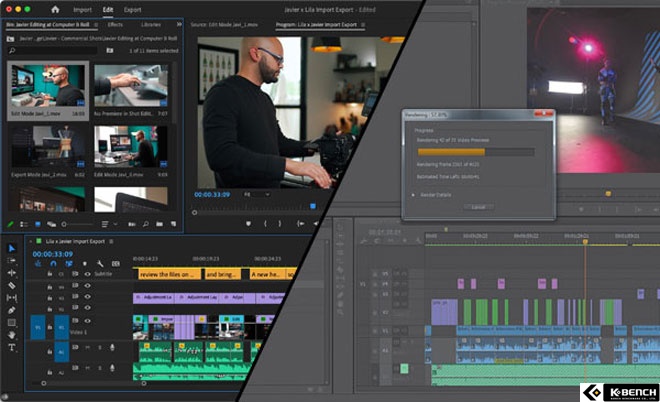Click the search magnifier icon in project search
The width and height of the screenshot is (660, 402).
pyautogui.click(x=10, y=48)
